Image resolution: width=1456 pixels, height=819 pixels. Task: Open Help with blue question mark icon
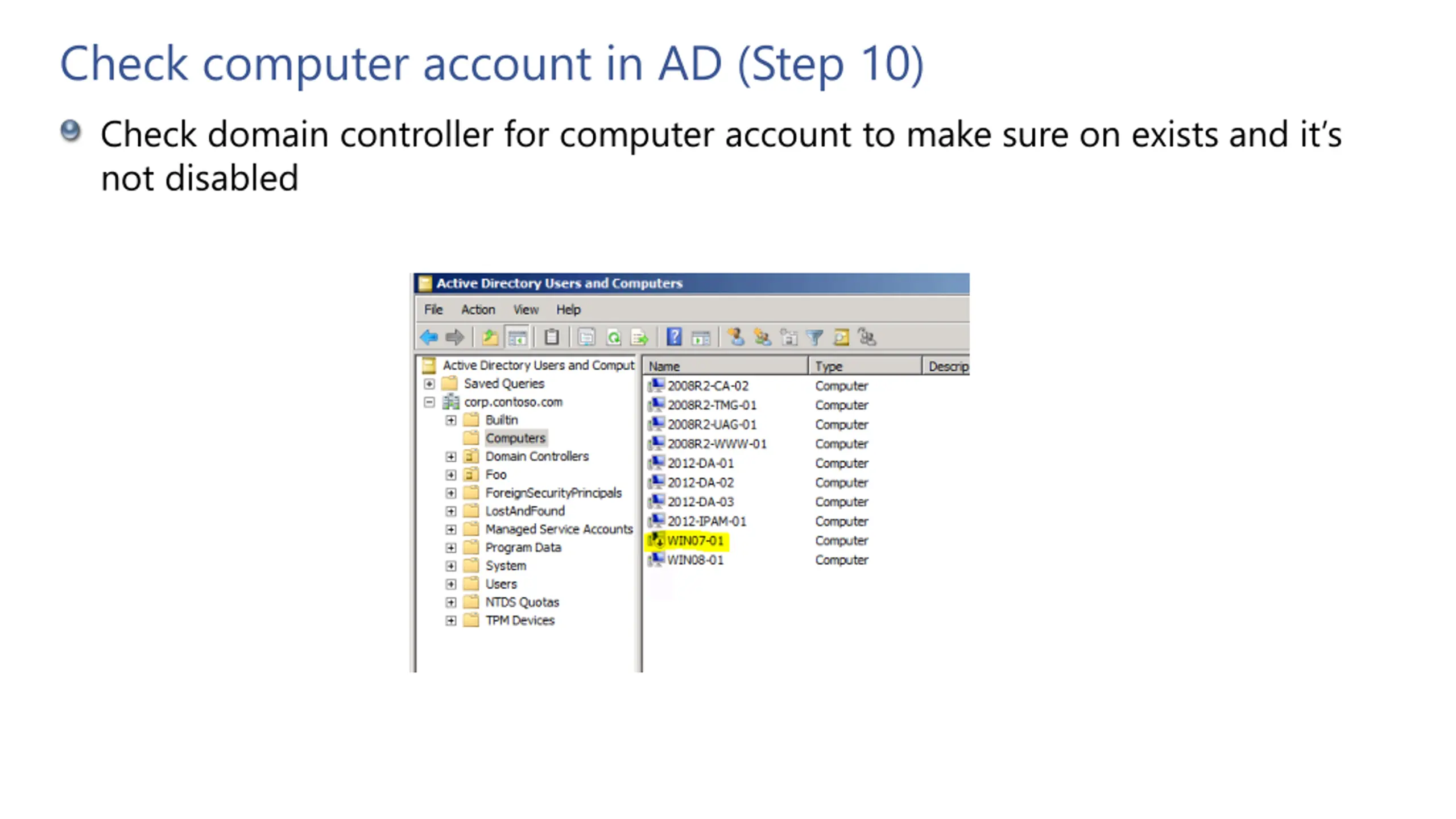(674, 337)
